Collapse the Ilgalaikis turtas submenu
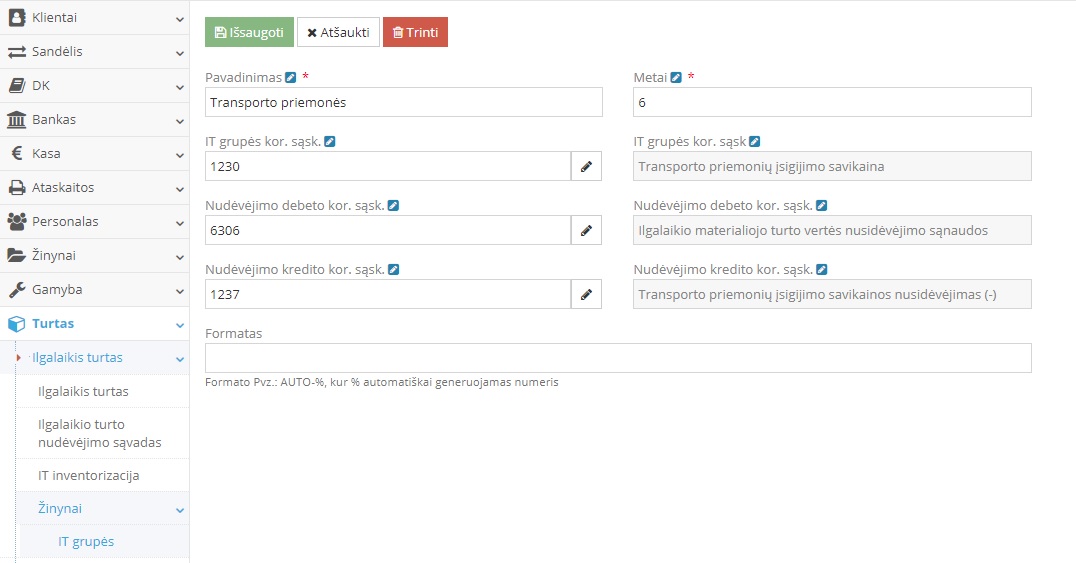This screenshot has width=1076, height=563. [x=179, y=358]
